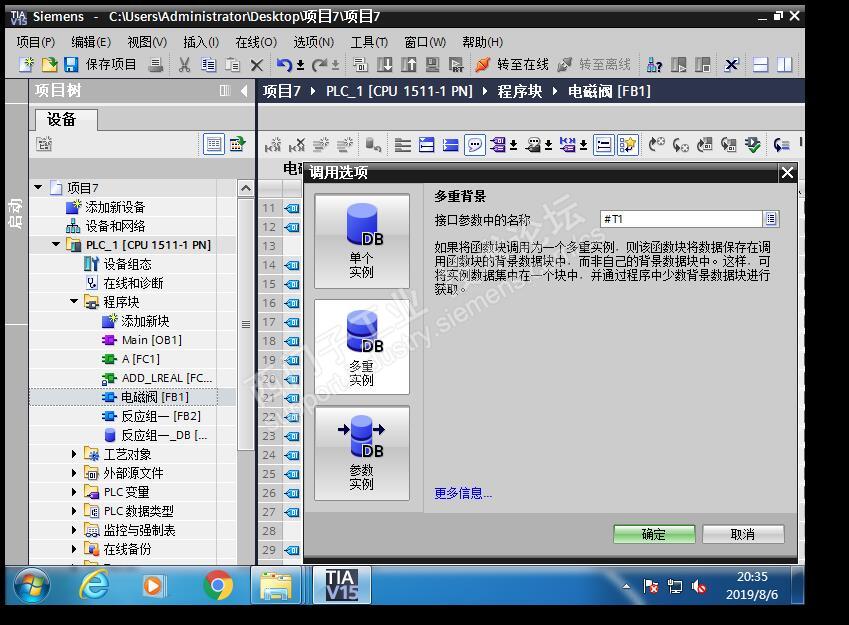Cancel with the 取消 button

(x=743, y=534)
